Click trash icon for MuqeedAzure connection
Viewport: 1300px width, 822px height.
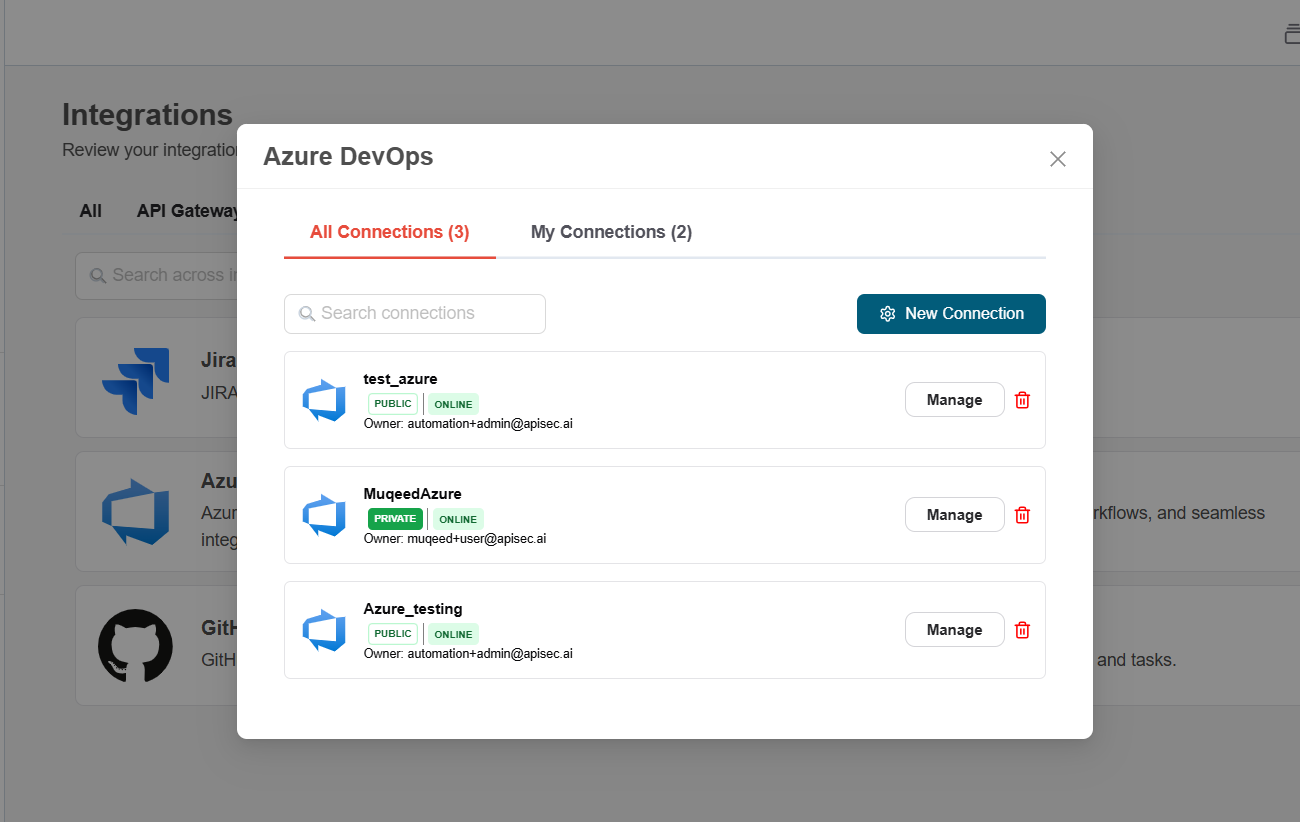pos(1022,515)
